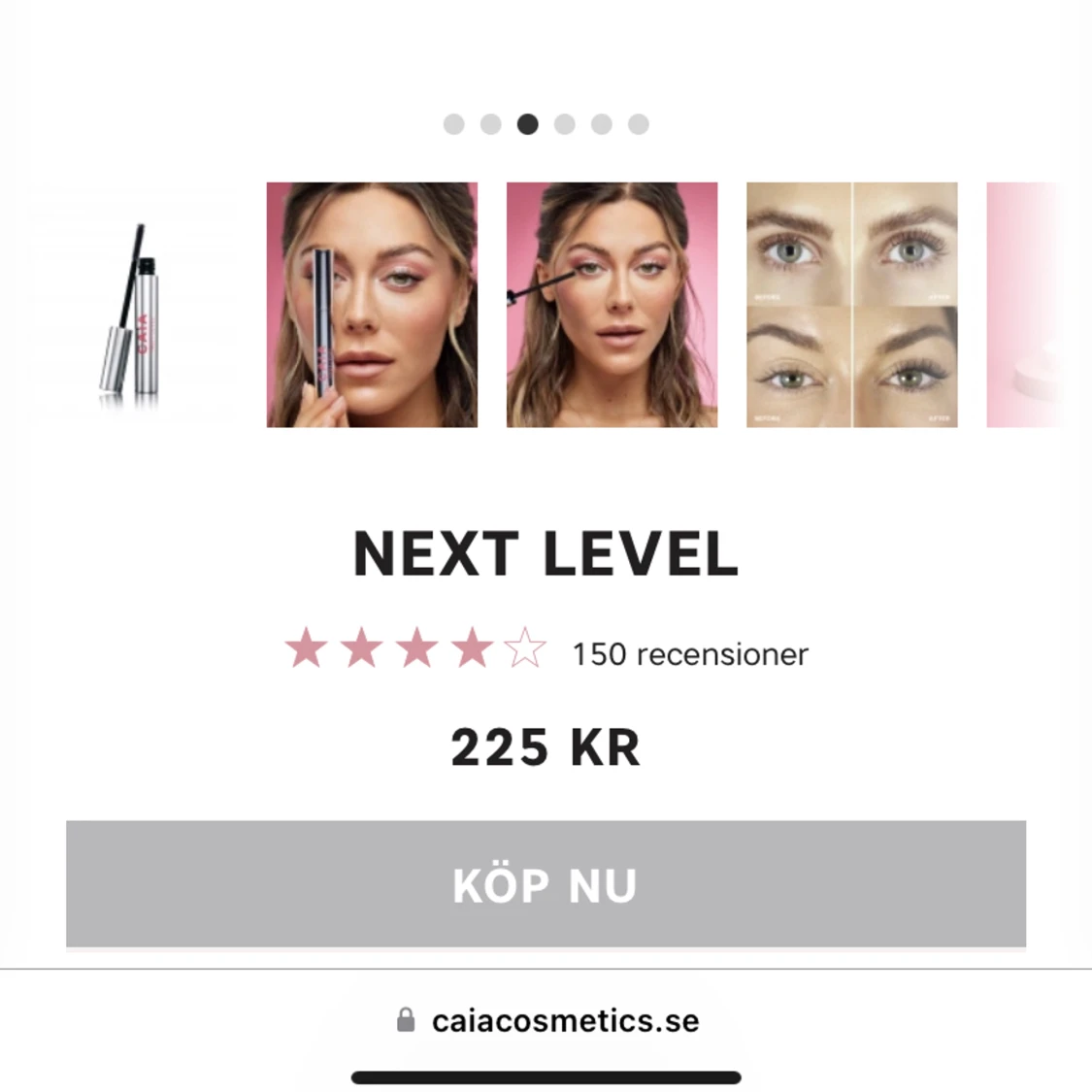Click the empty fifth rating star
This screenshot has width=1092, height=1092.
[x=525, y=647]
